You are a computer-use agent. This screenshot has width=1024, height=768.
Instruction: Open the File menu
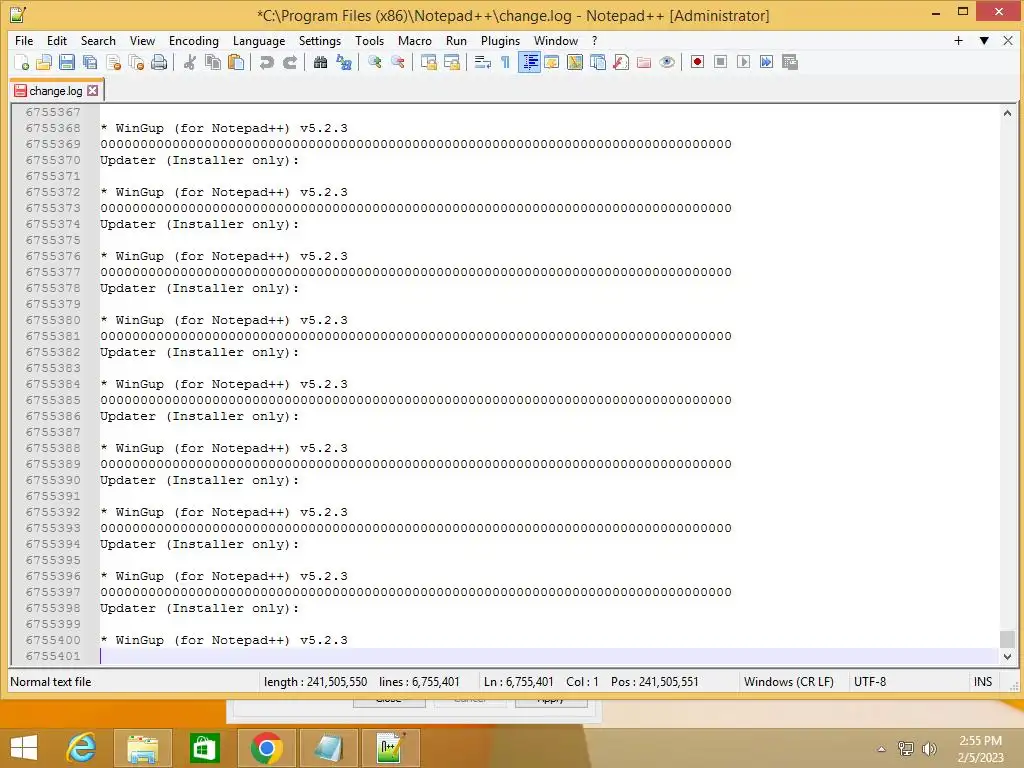[24, 40]
